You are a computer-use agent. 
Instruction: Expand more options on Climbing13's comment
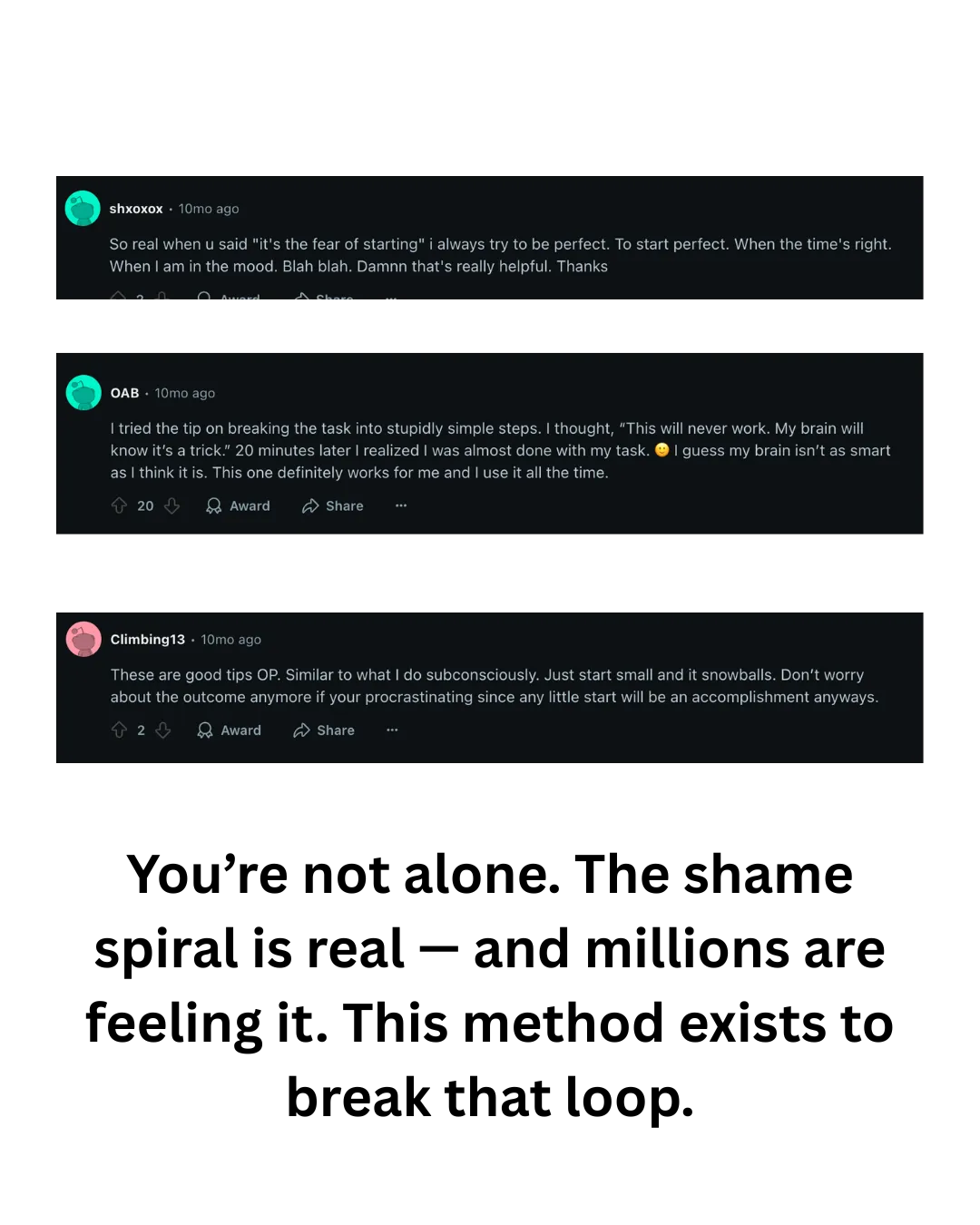pyautogui.click(x=392, y=730)
